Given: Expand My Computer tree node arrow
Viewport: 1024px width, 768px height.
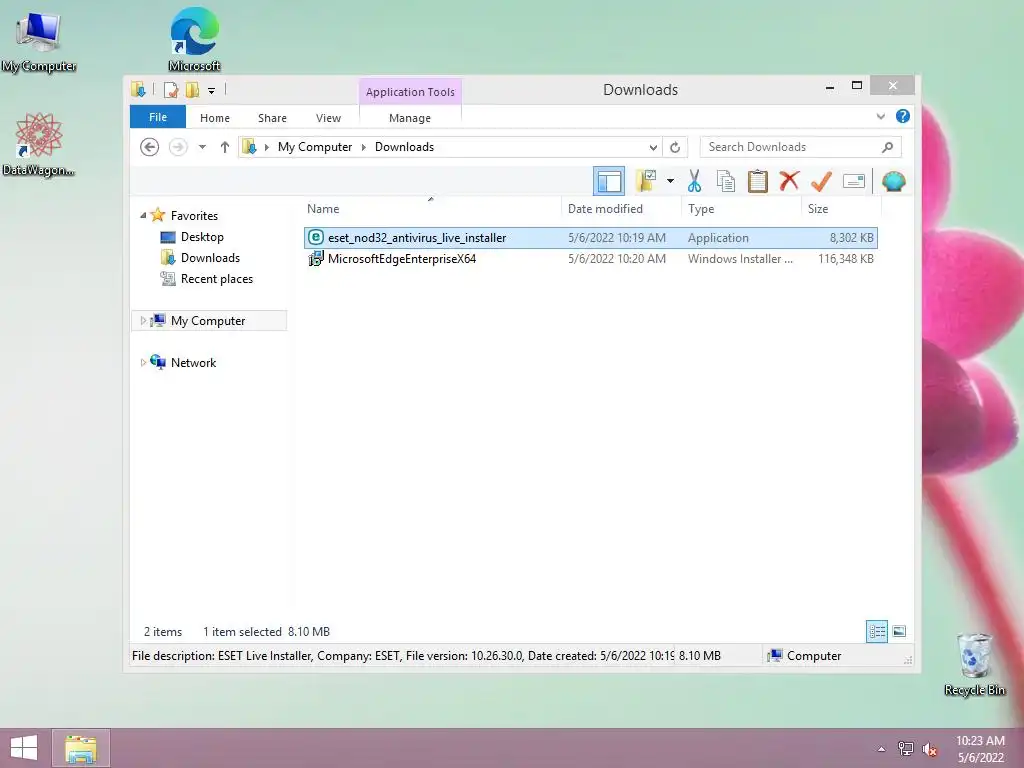Looking at the screenshot, I should (x=143, y=321).
